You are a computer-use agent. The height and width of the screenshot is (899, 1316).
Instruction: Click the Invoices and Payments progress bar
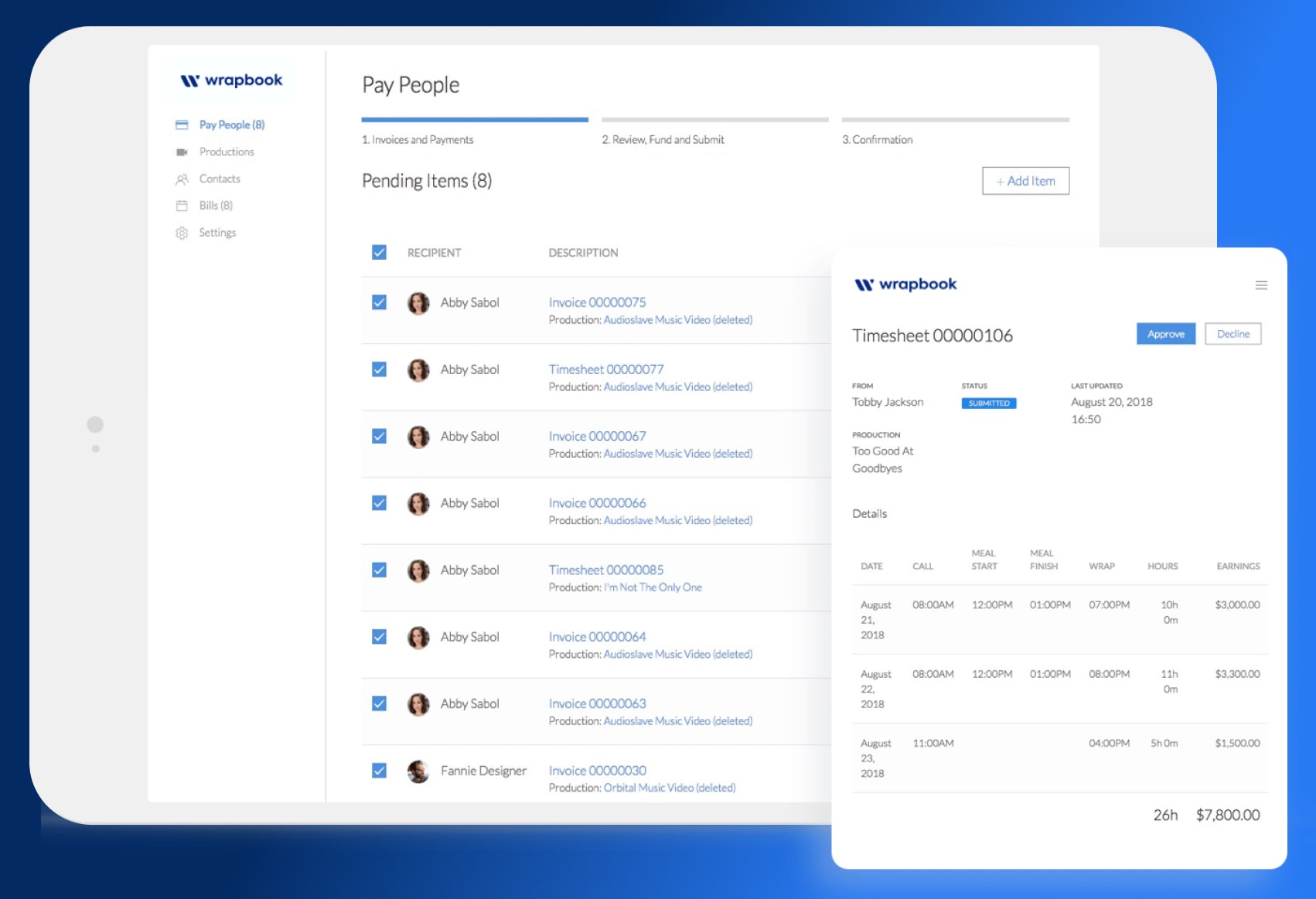point(474,119)
